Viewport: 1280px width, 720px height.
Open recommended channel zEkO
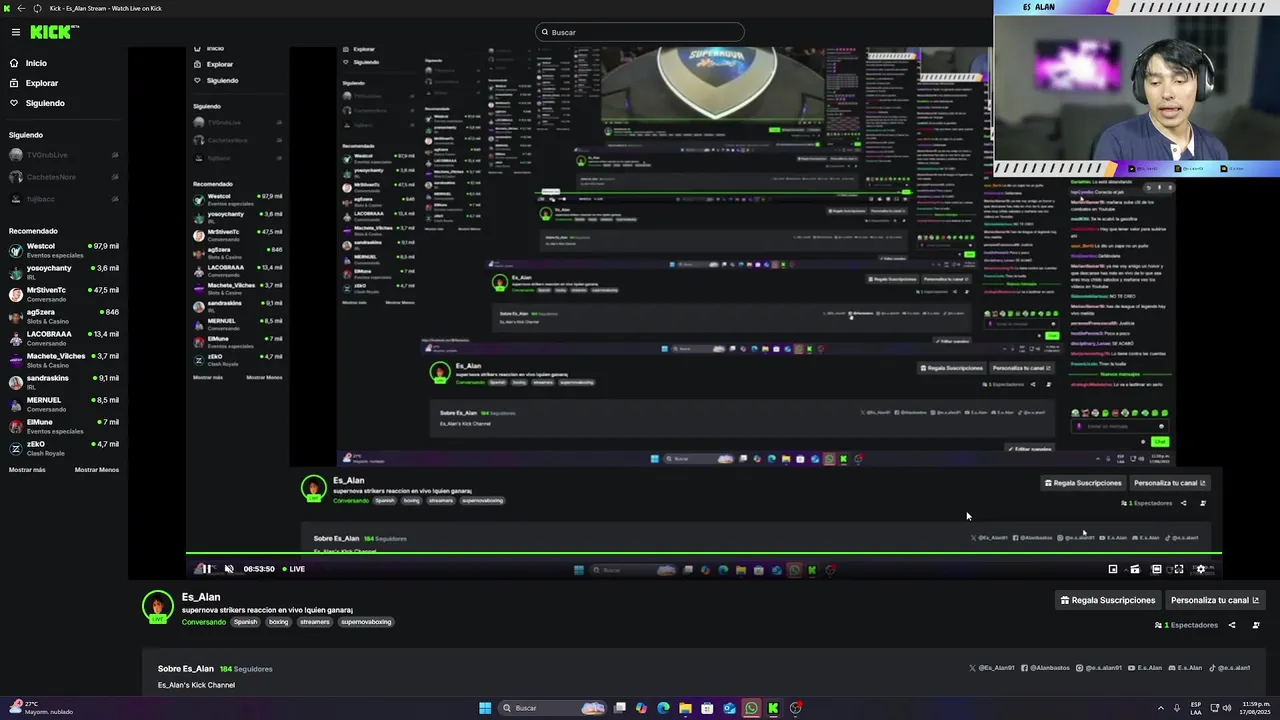tap(63, 448)
